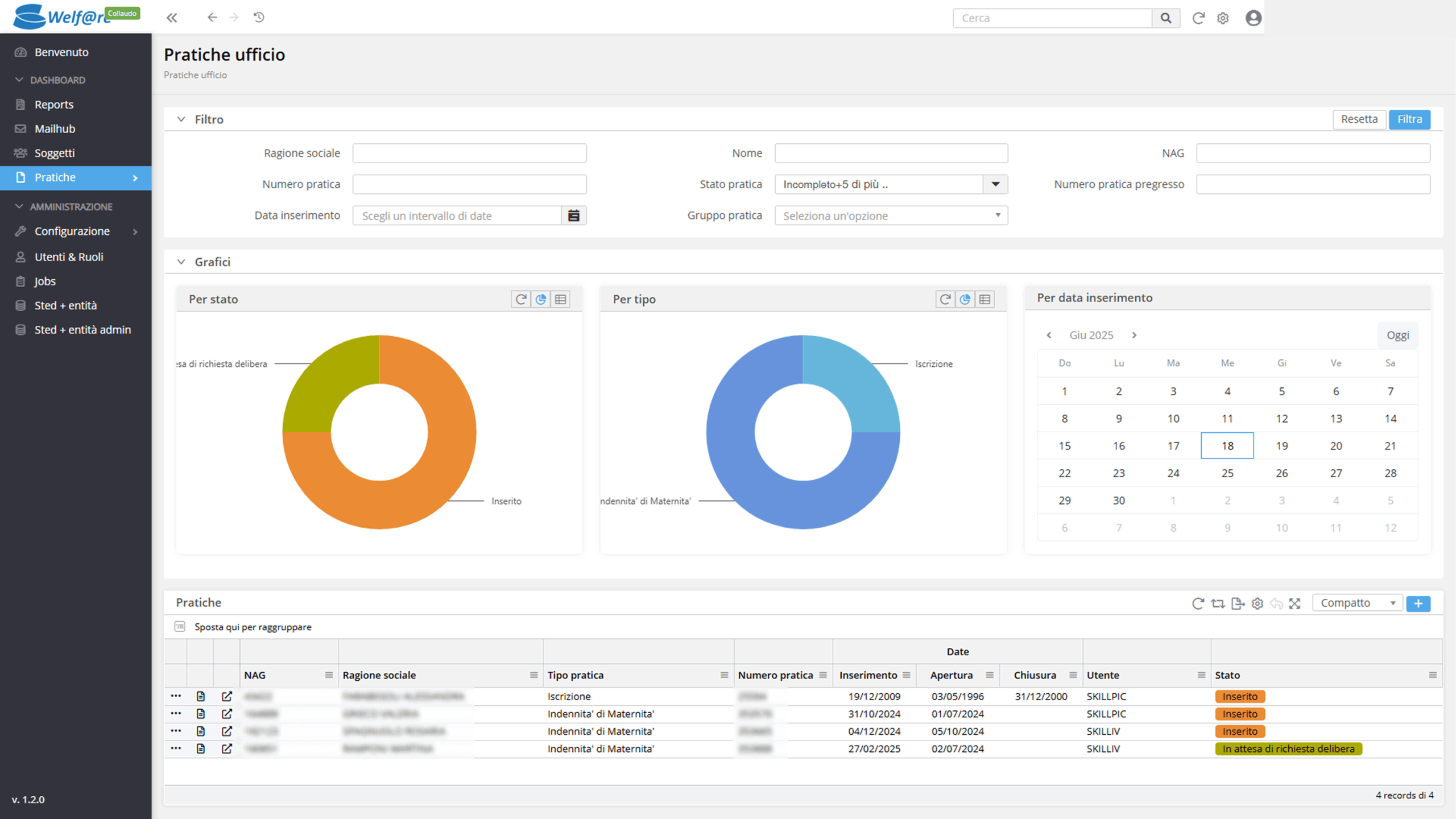Select day 25 in the calendar
The height and width of the screenshot is (819, 1456).
(x=1227, y=473)
